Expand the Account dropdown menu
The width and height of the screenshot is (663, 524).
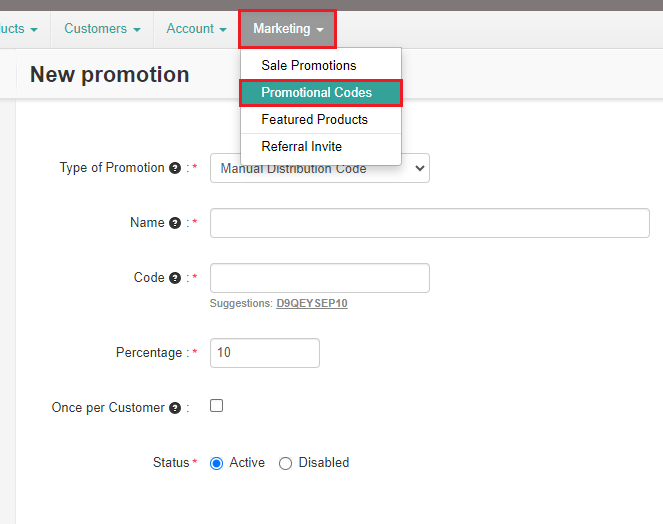coord(196,29)
